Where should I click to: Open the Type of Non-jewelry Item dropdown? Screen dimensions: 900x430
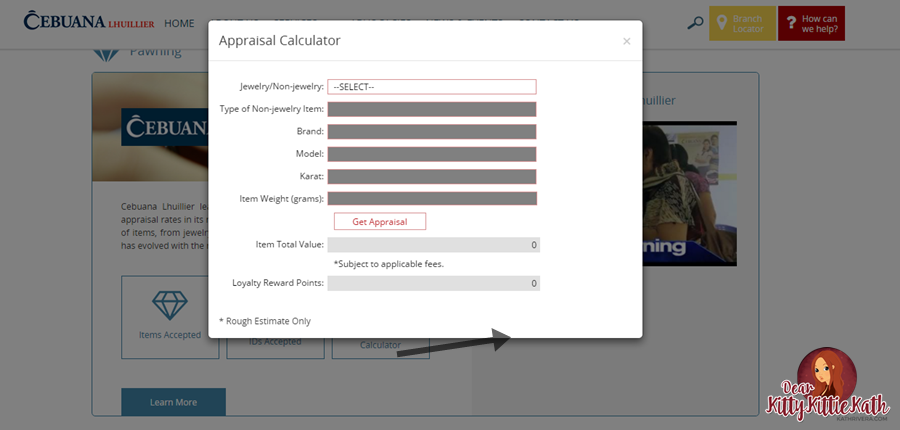pyautogui.click(x=432, y=109)
